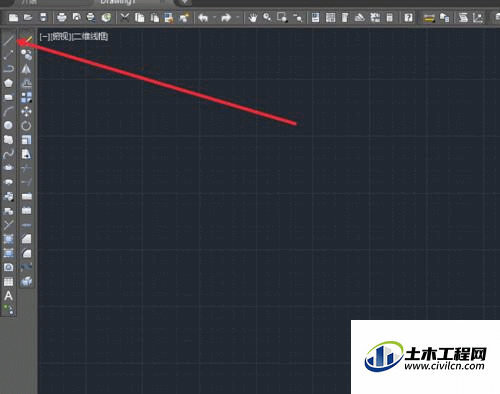
Task: Select the Mirror tool
Action: tap(26, 69)
